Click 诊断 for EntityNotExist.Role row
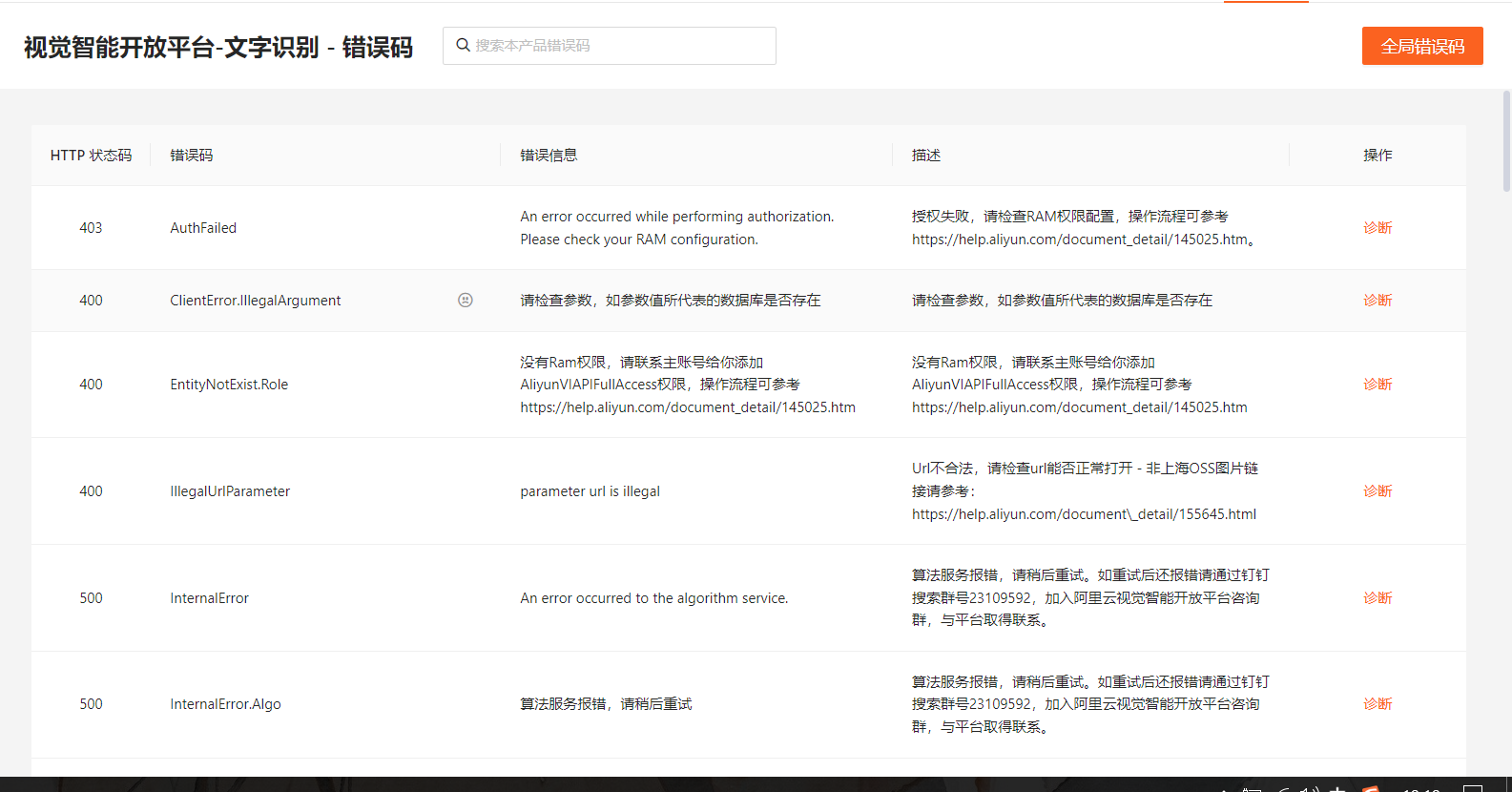This screenshot has height=792, width=1512. pyautogui.click(x=1377, y=385)
